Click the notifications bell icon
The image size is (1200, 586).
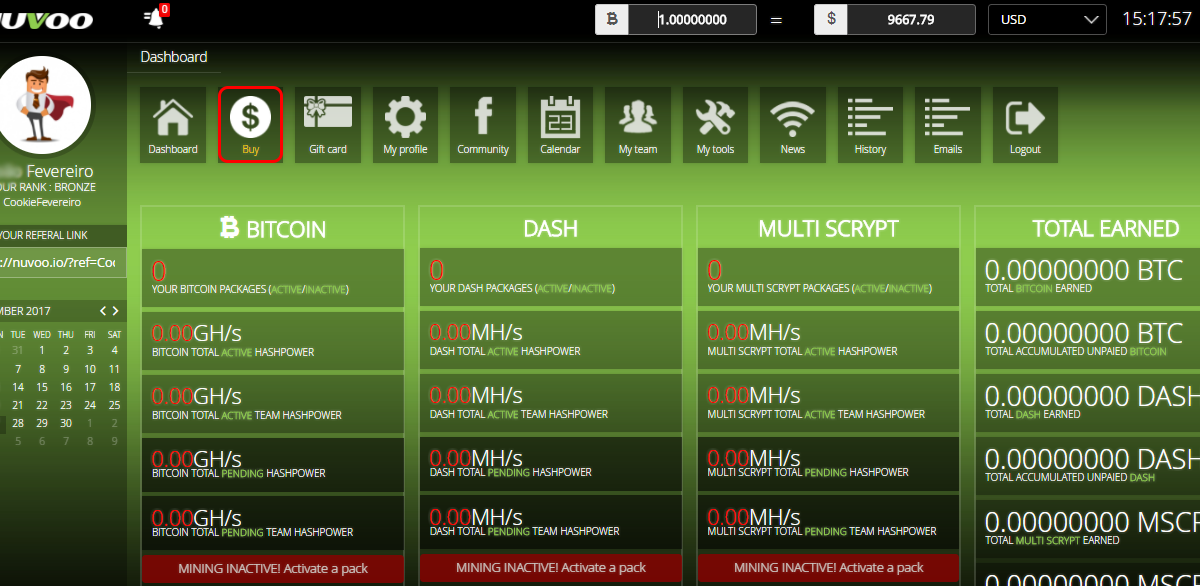pos(155,18)
